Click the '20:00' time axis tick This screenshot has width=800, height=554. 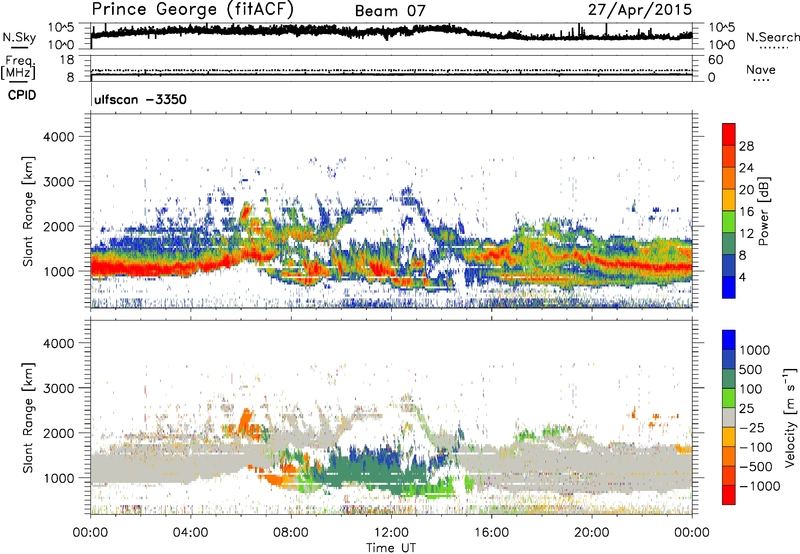pyautogui.click(x=591, y=533)
